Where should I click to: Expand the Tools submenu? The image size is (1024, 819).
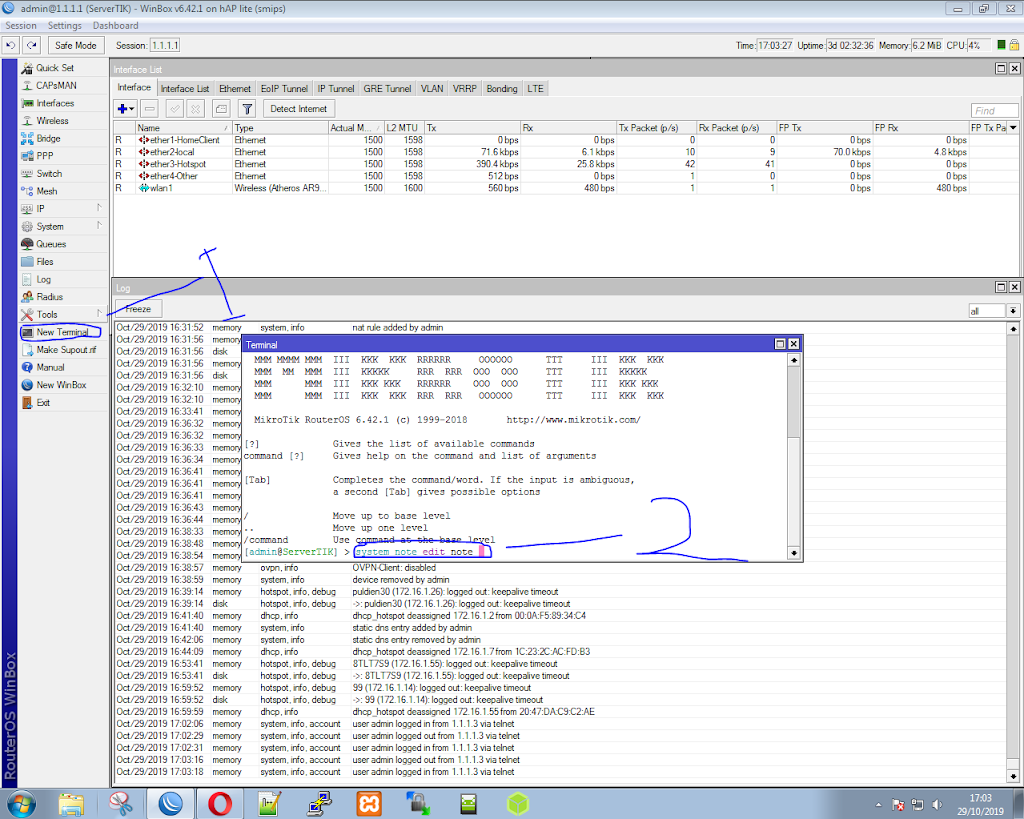click(63, 315)
